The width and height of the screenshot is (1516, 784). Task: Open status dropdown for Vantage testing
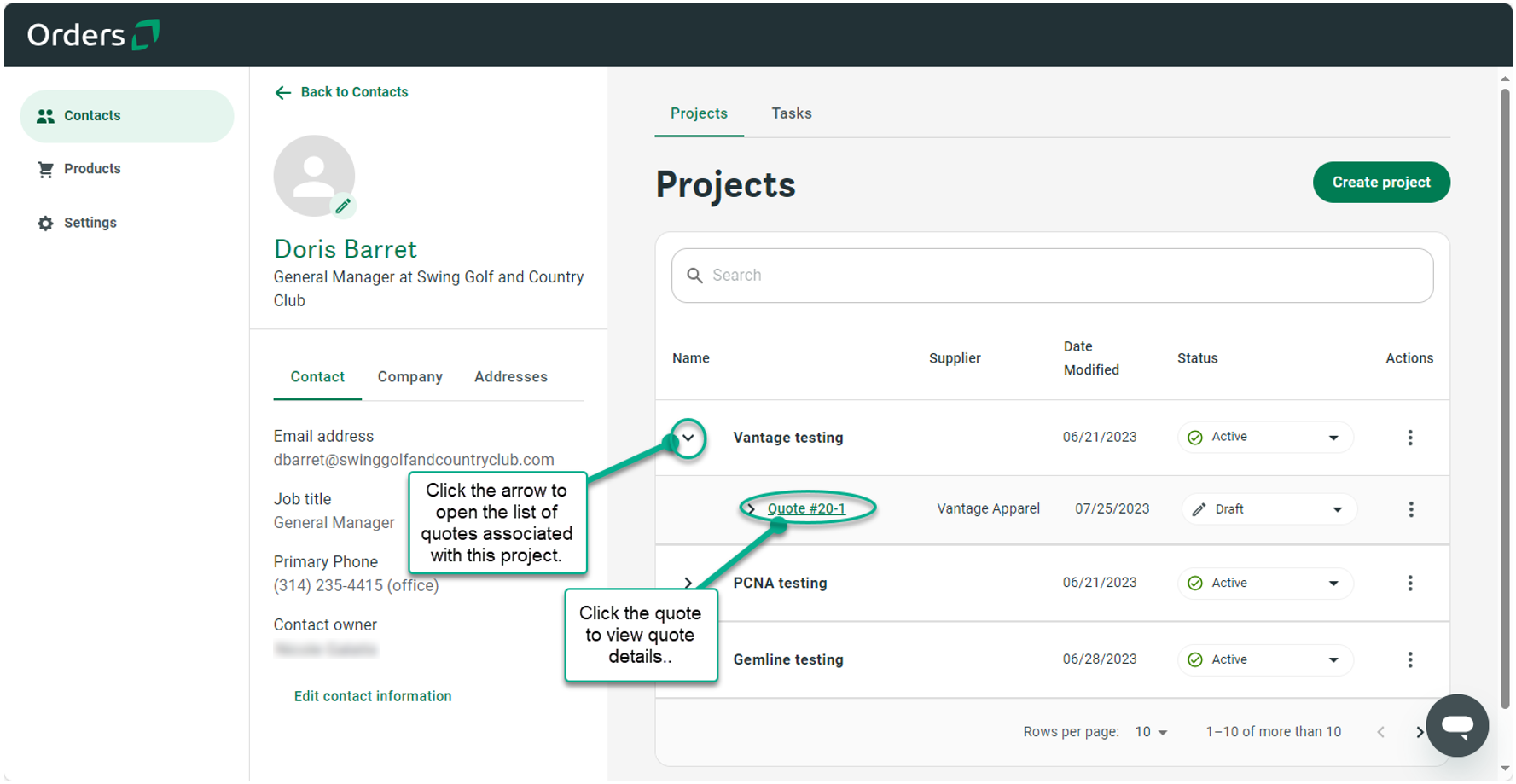coord(1265,438)
